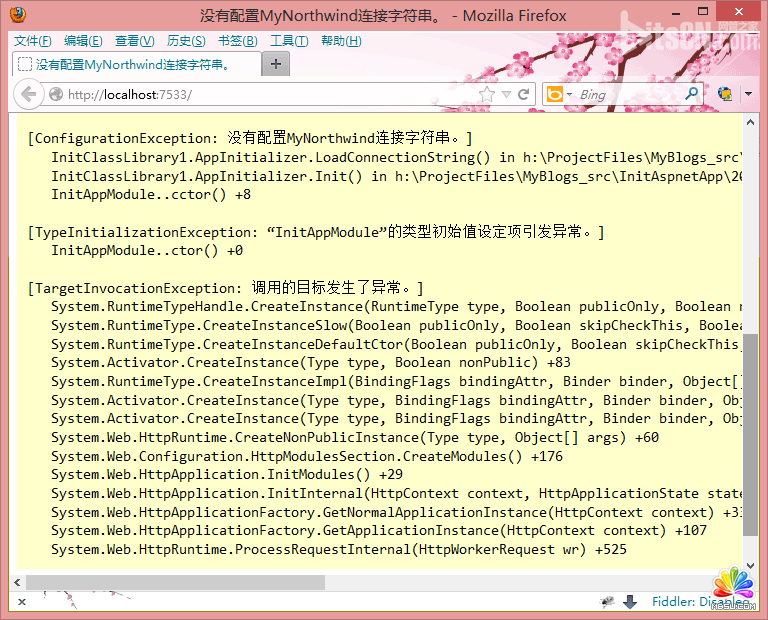Viewport: 768px width, 620px height.
Task: Click the HttpApplication.InitModules() +29 line
Action: tap(227, 474)
